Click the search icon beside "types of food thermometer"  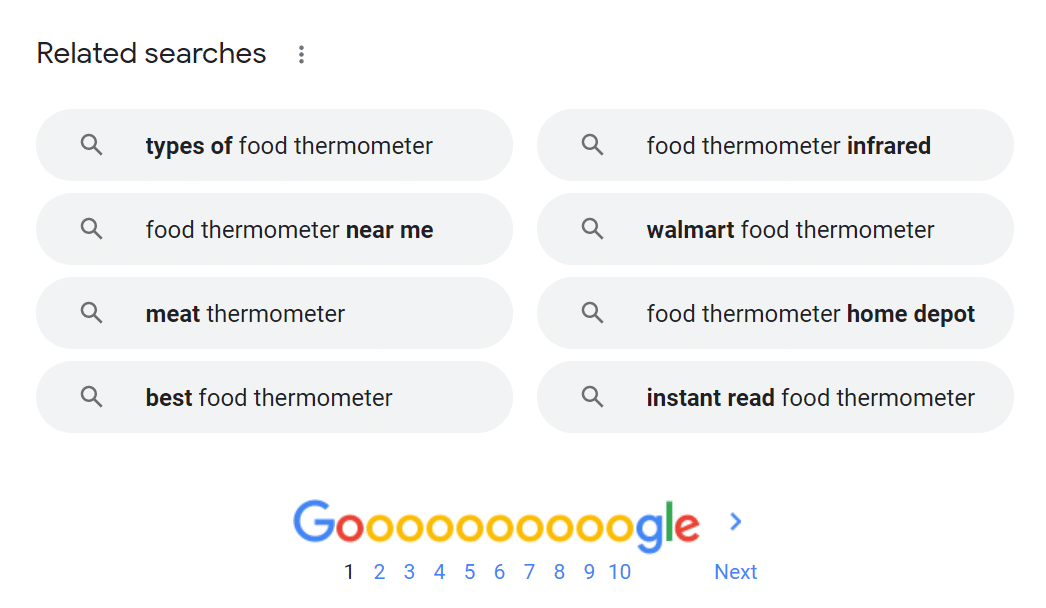coord(92,145)
